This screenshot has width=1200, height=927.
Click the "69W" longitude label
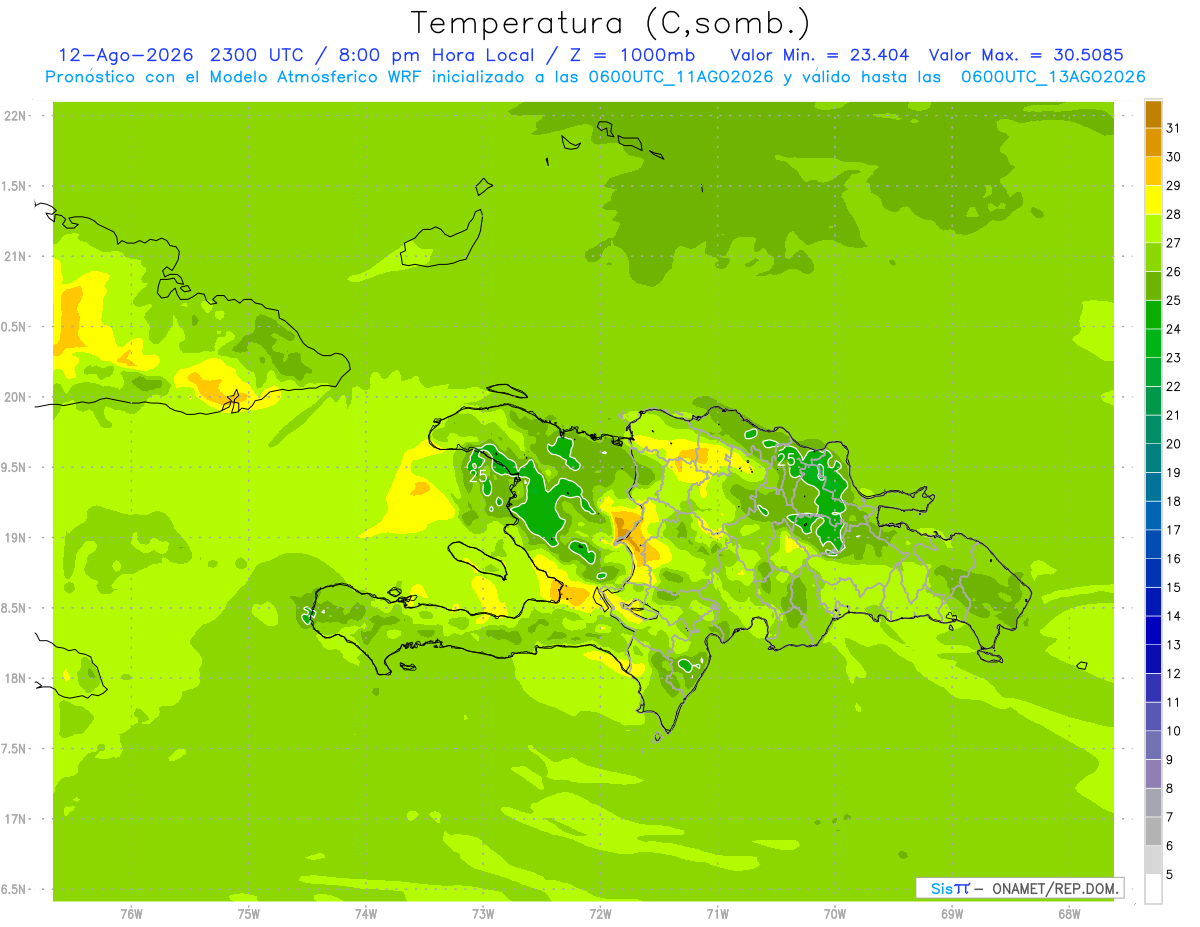(x=952, y=913)
